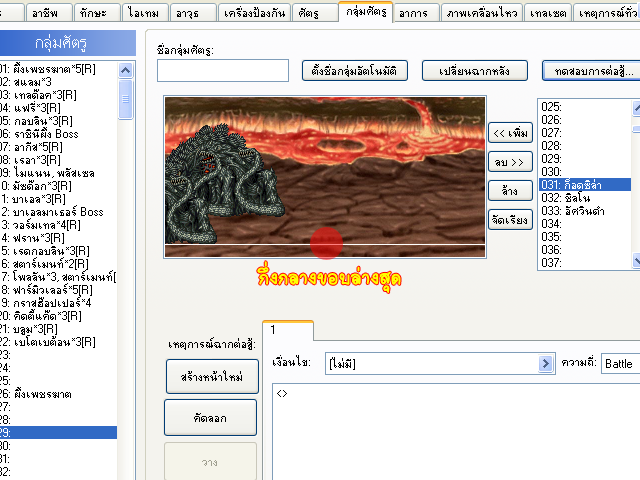Select troop สแลม*3

click(58, 82)
